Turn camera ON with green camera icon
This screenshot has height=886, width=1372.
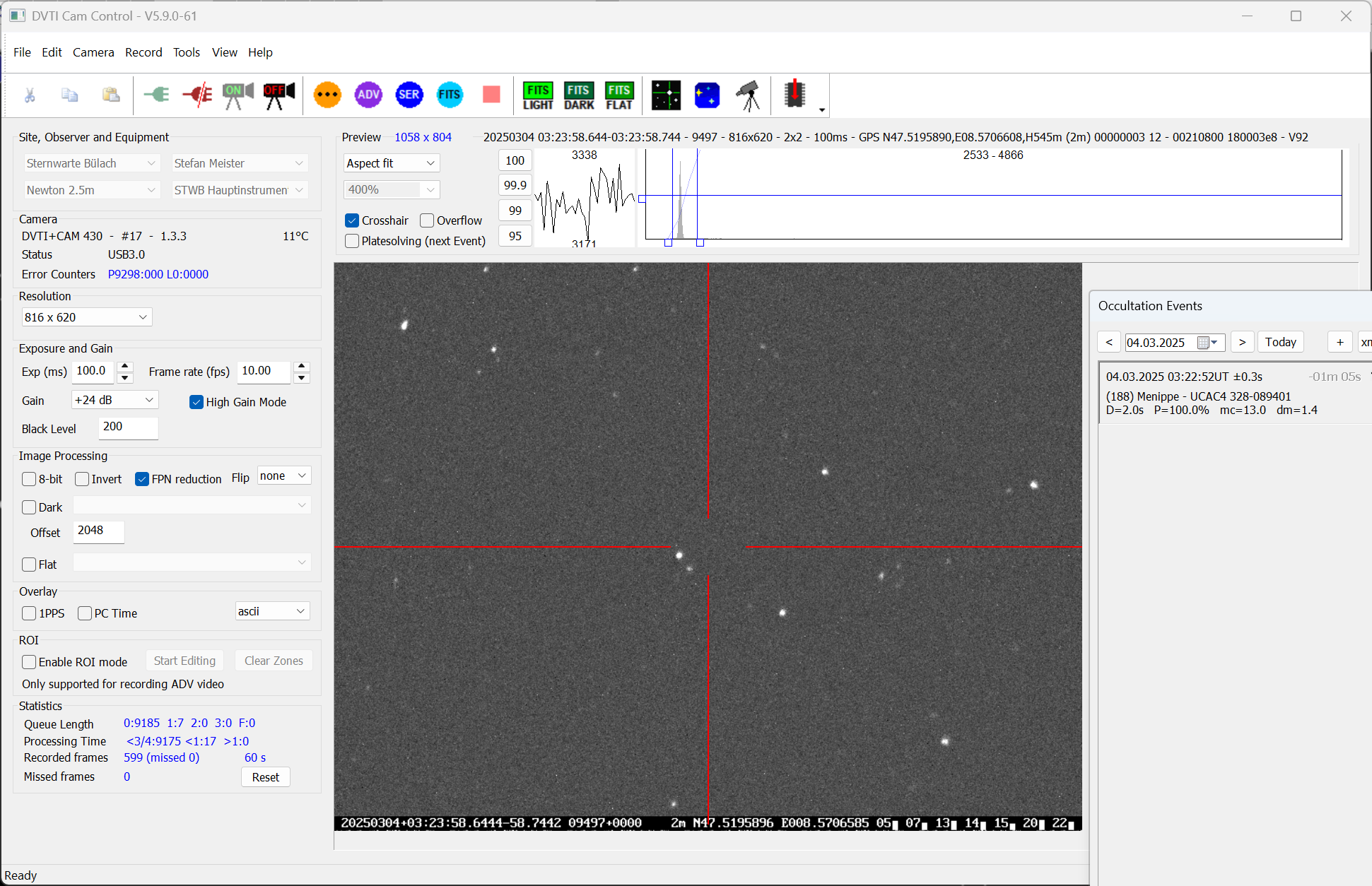[x=238, y=95]
